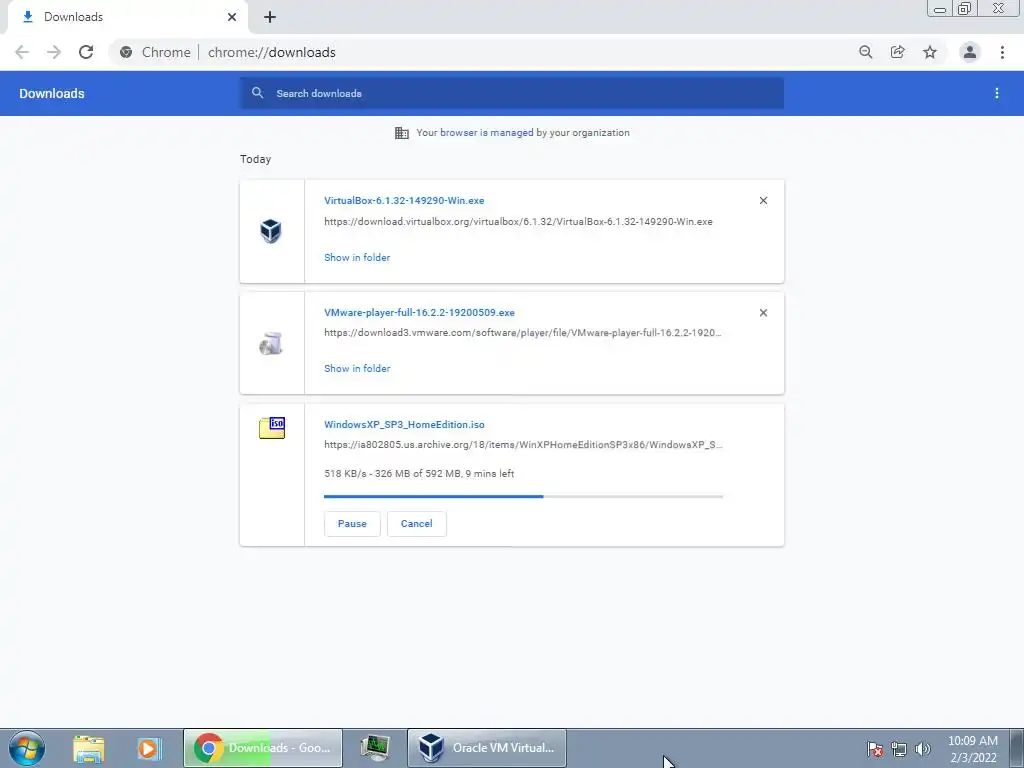Open Windows Explorer from taskbar

[88, 748]
